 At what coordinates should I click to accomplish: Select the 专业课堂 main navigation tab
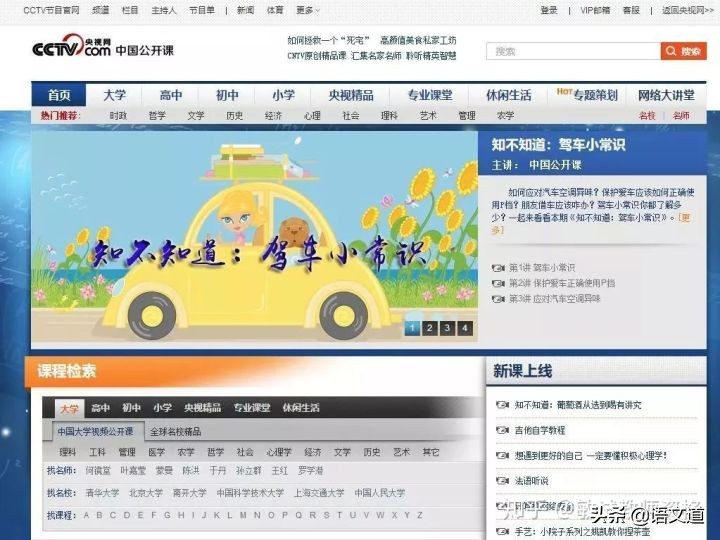coord(430,95)
